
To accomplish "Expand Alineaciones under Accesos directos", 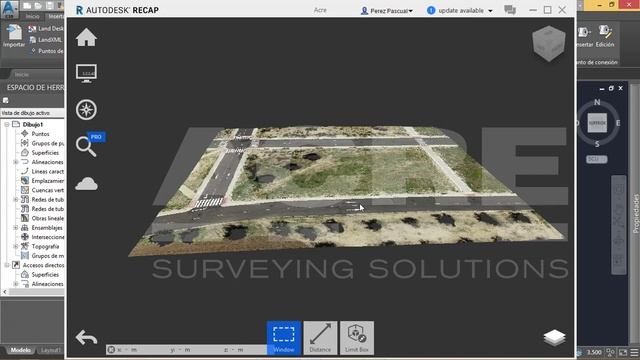I will [x=16, y=284].
